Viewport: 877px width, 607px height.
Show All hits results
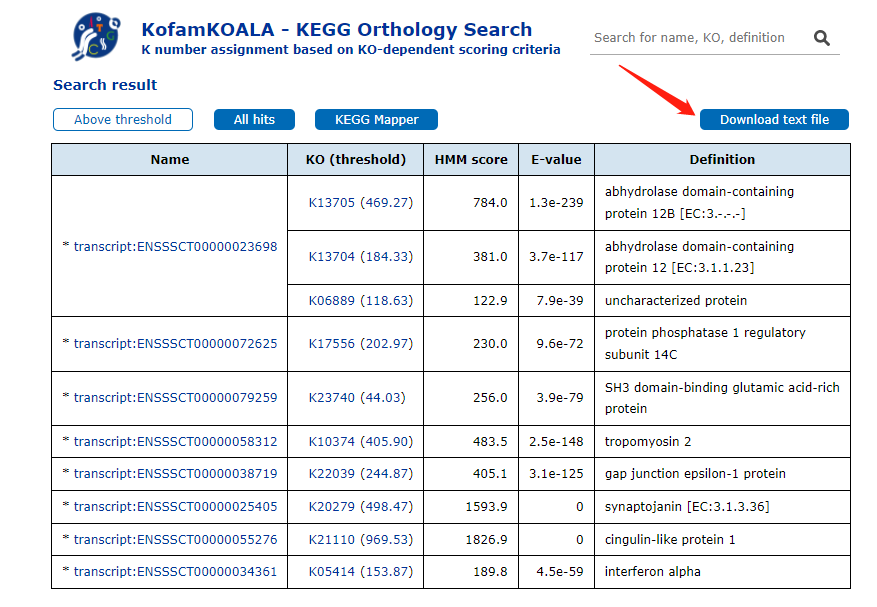coord(254,120)
